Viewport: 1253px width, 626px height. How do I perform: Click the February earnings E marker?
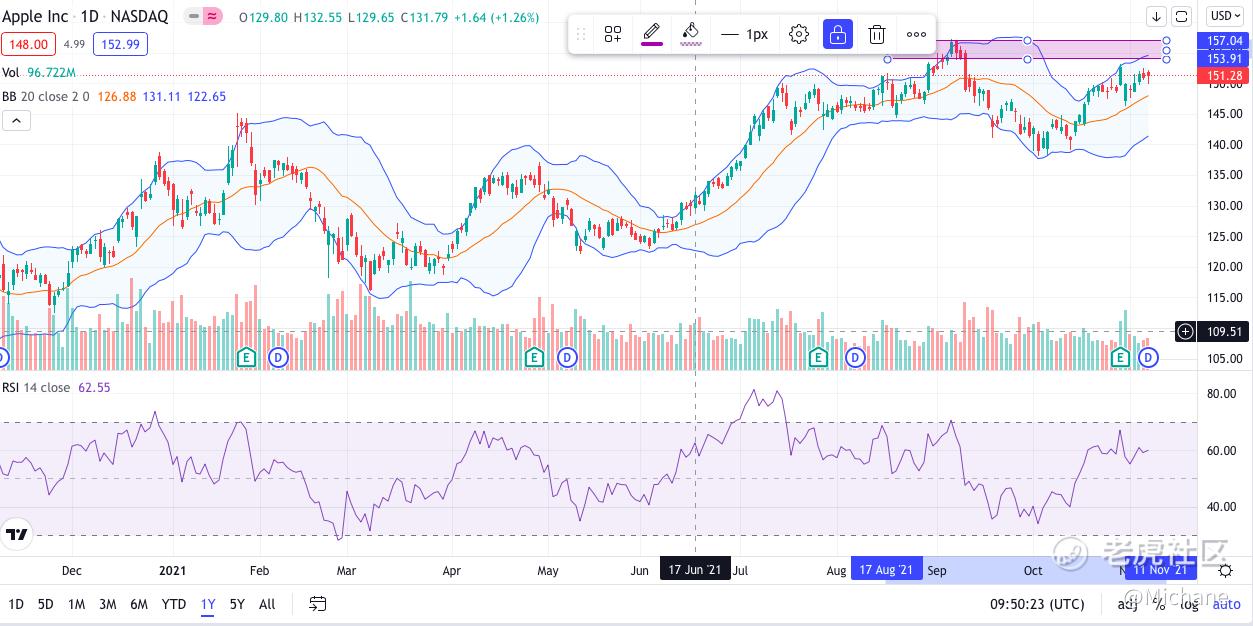(x=246, y=357)
